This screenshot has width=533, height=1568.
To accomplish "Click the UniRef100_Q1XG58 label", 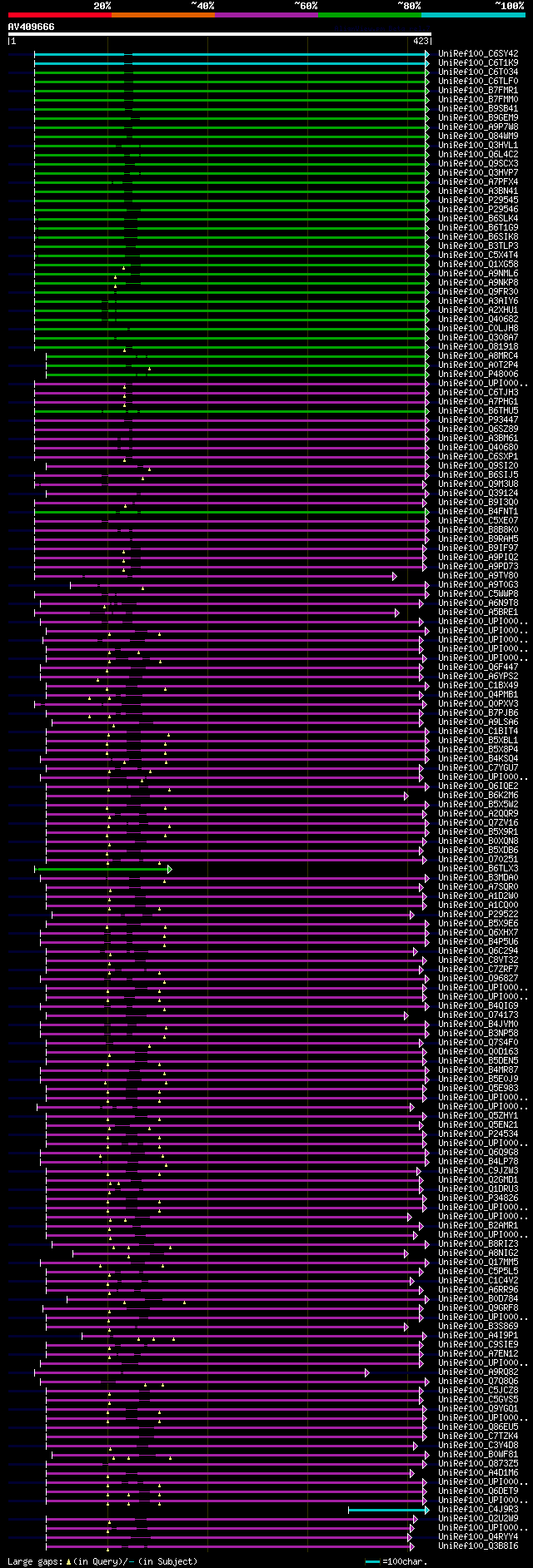I will (x=478, y=264).
